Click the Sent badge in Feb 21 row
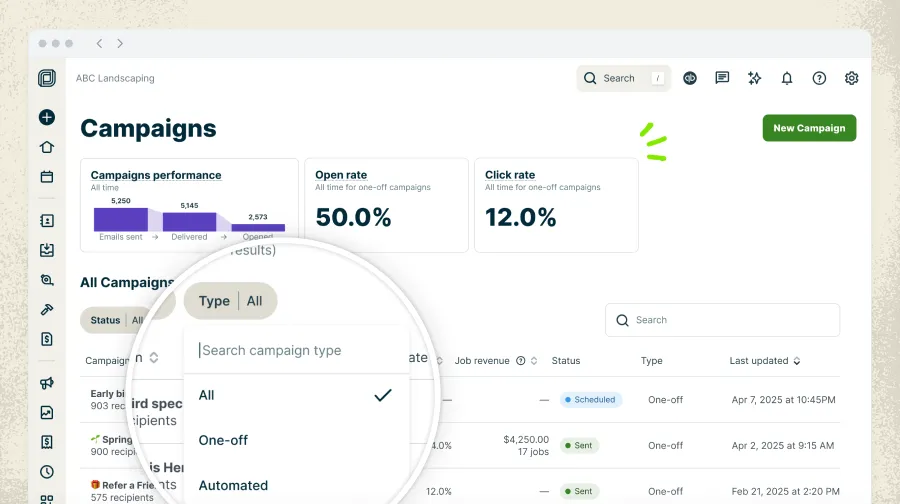This screenshot has height=504, width=900. point(579,491)
